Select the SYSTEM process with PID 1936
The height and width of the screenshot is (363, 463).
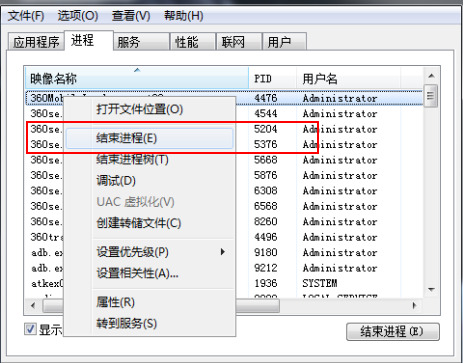(x=224, y=283)
